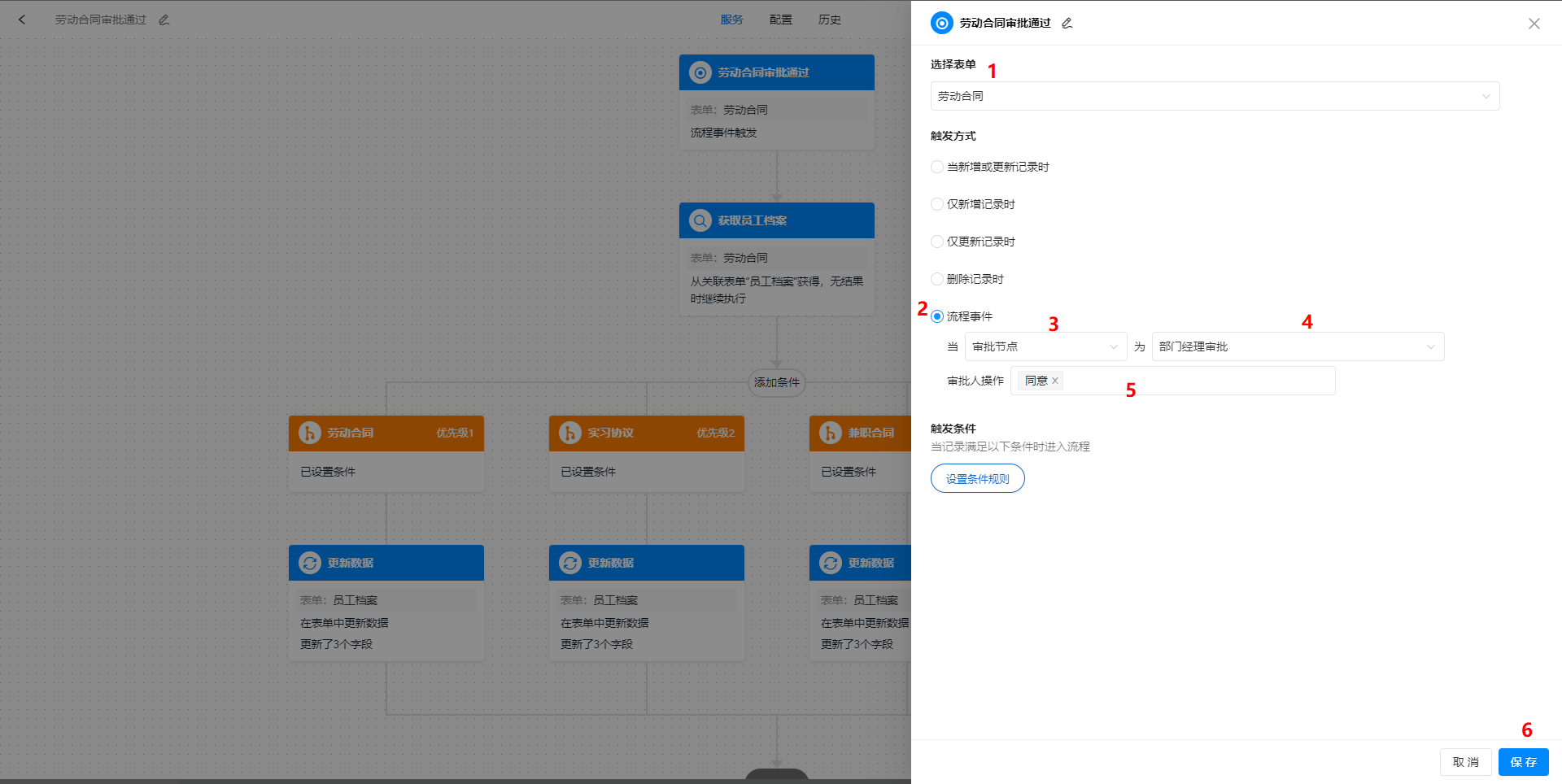Click the orange icon on 实习协议 branch node

[570, 433]
